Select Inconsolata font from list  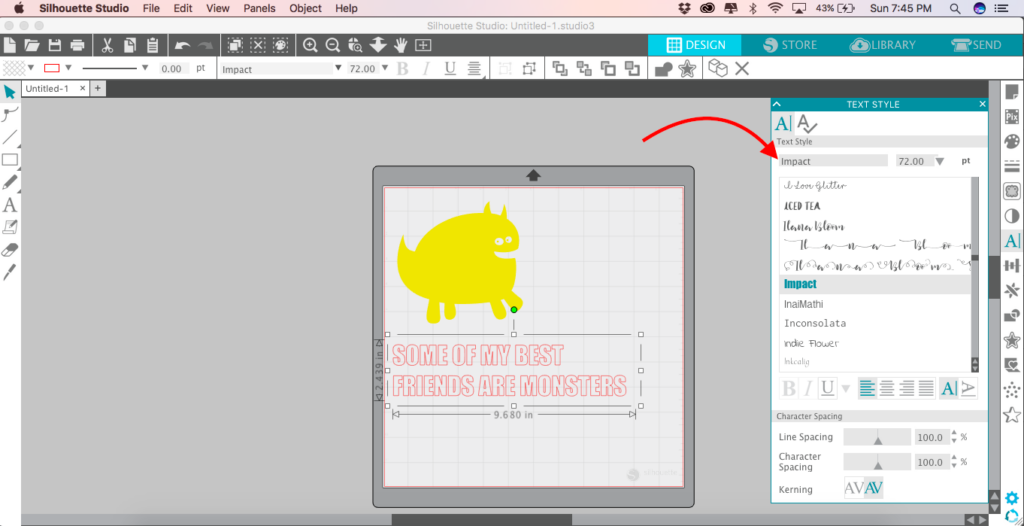pyautogui.click(x=815, y=324)
